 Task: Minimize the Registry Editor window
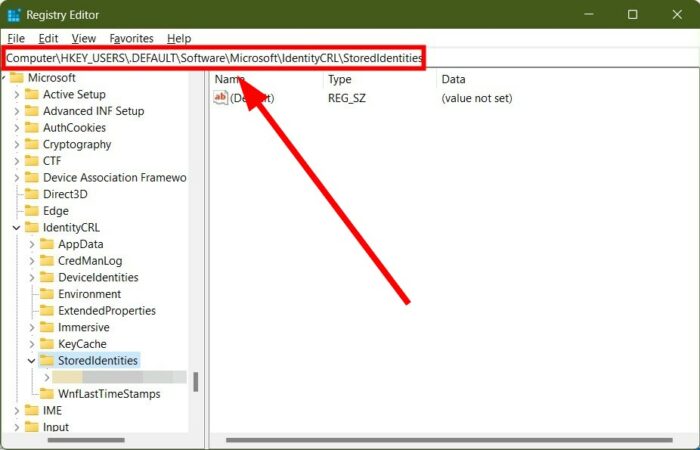589,15
